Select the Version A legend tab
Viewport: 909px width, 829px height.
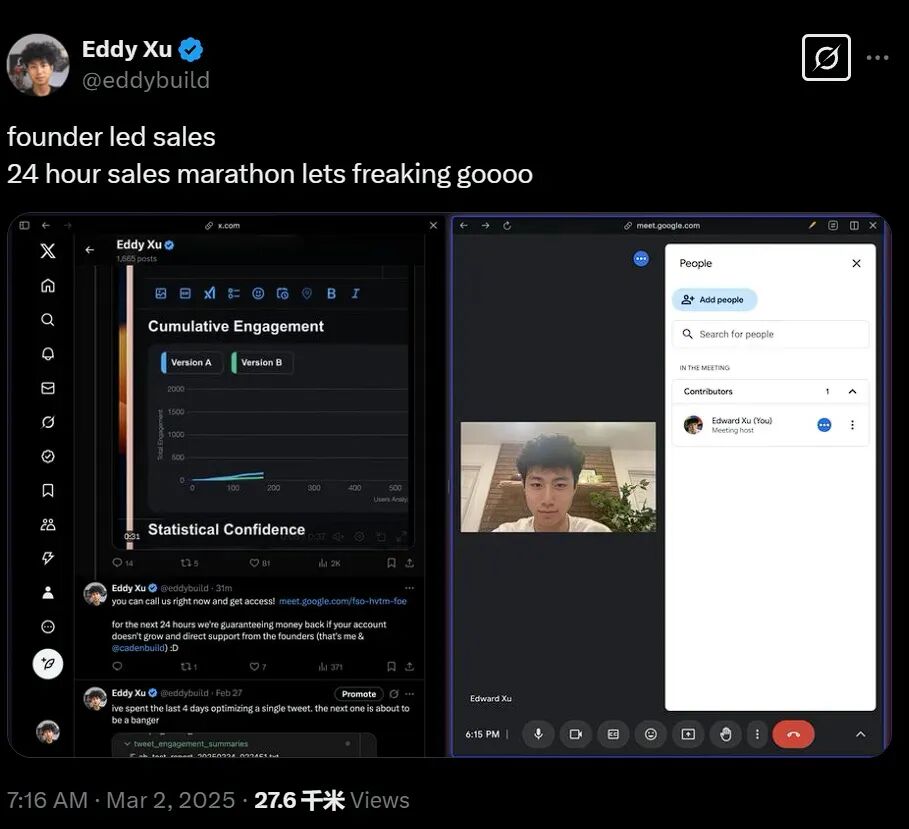click(x=192, y=362)
